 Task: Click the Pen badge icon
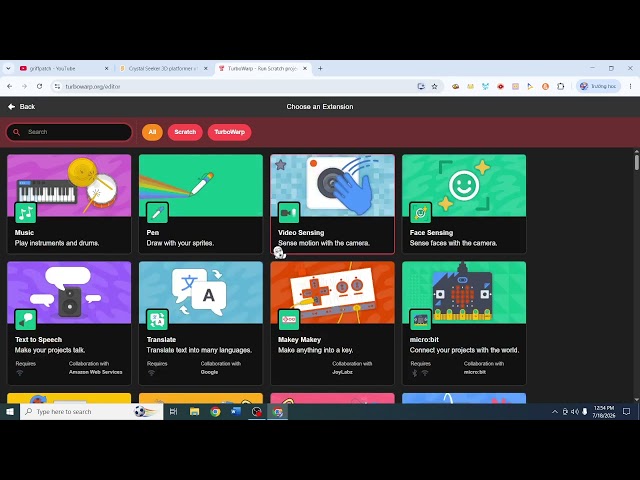[157, 213]
